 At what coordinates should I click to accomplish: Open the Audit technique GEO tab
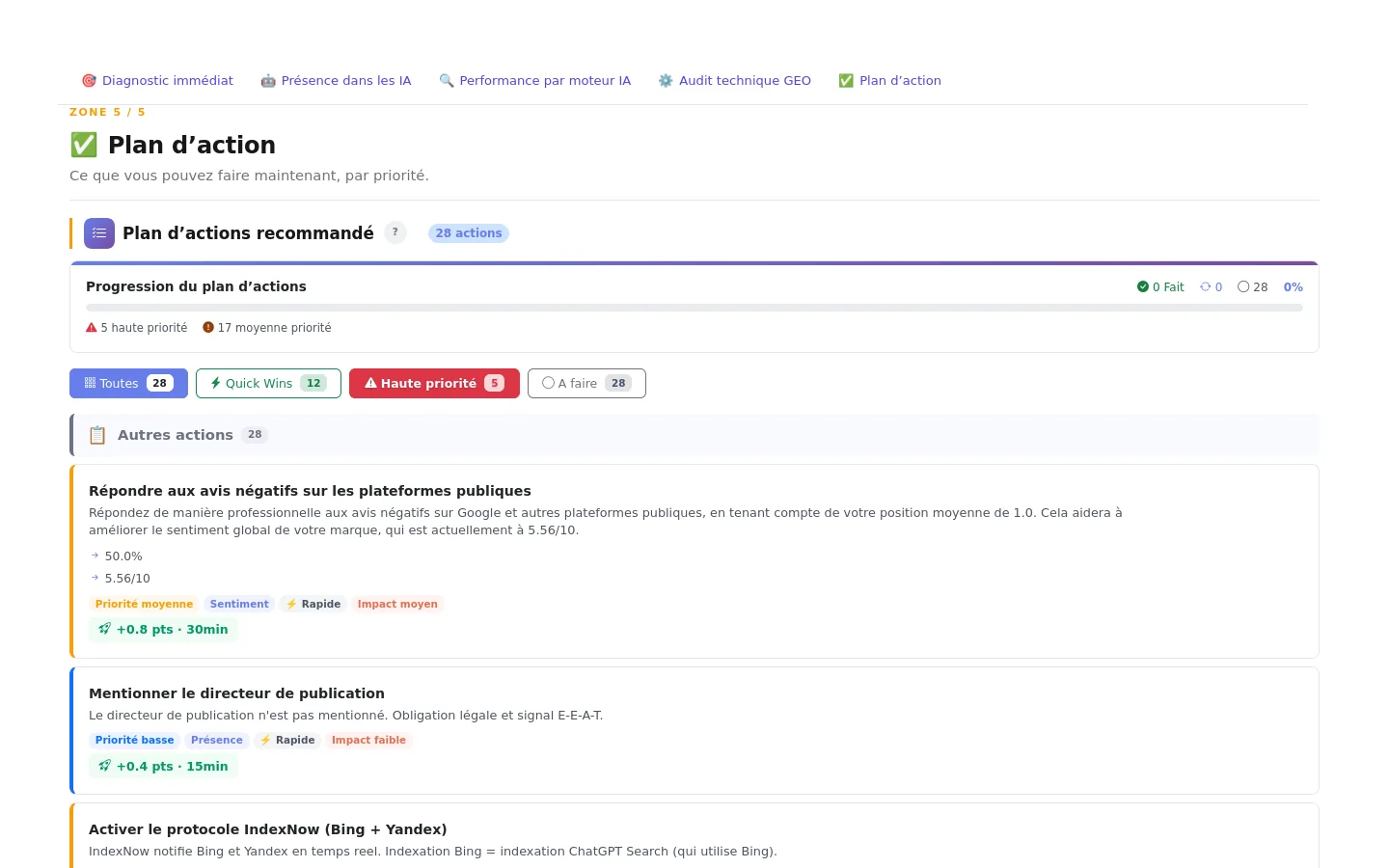[x=734, y=81]
